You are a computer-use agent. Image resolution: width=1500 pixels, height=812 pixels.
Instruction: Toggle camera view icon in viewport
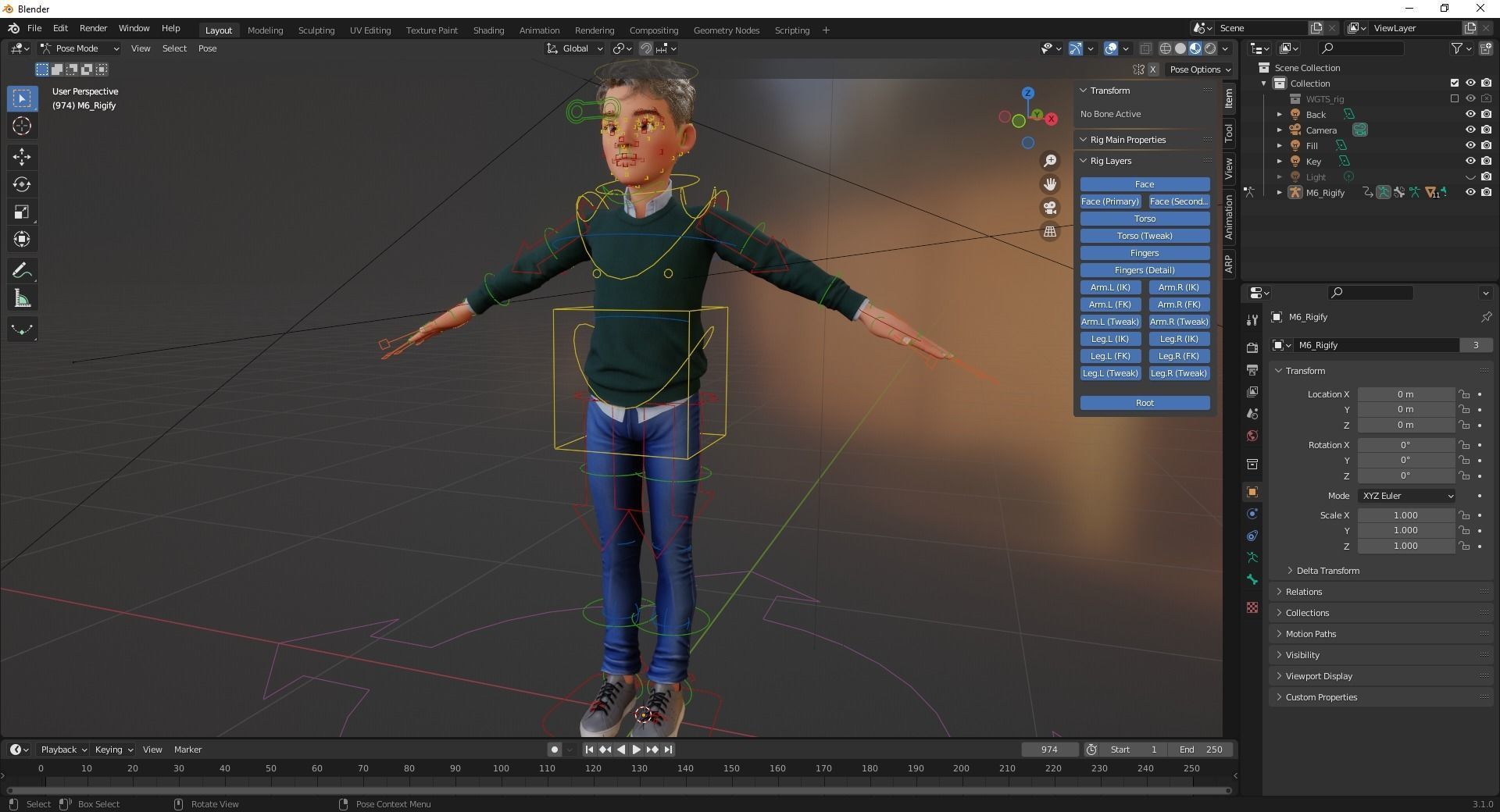[1050, 208]
